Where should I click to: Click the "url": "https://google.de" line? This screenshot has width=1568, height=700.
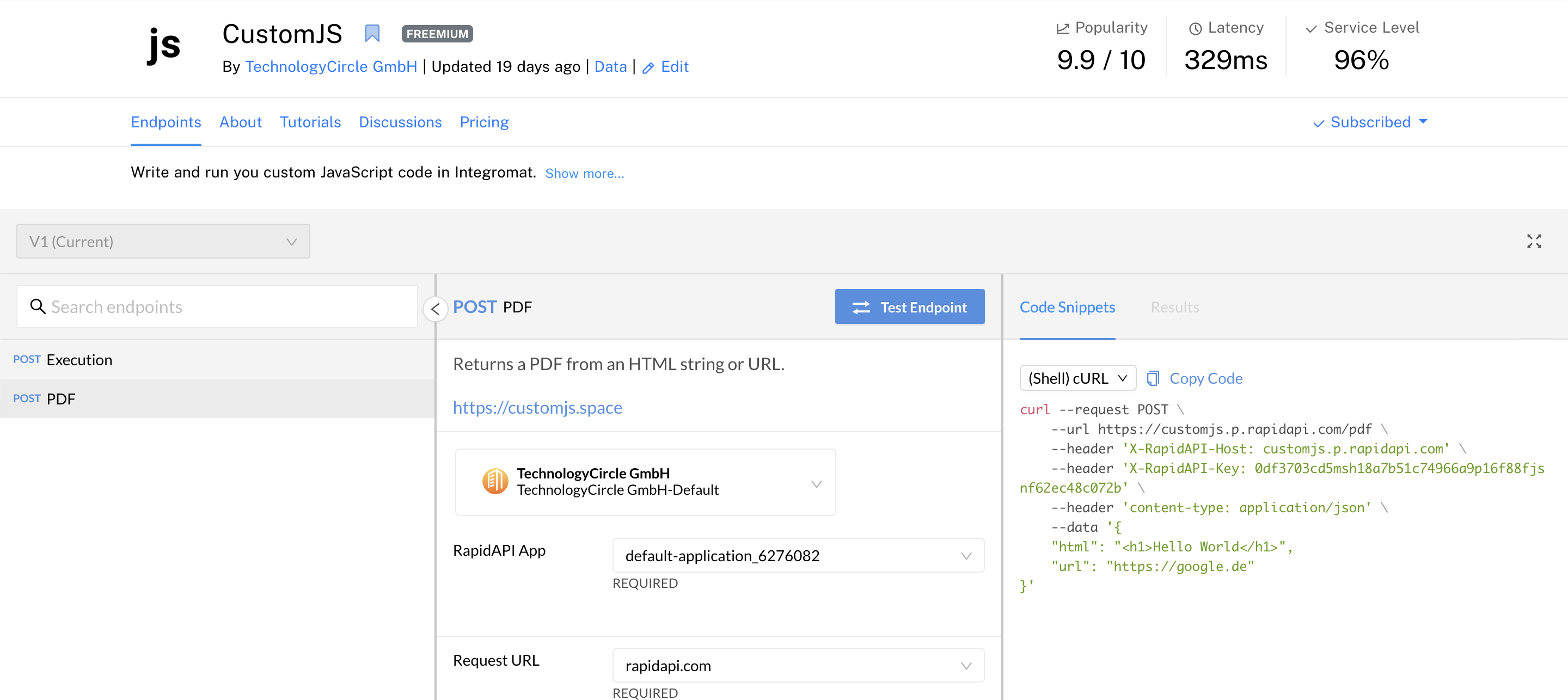click(1153, 567)
